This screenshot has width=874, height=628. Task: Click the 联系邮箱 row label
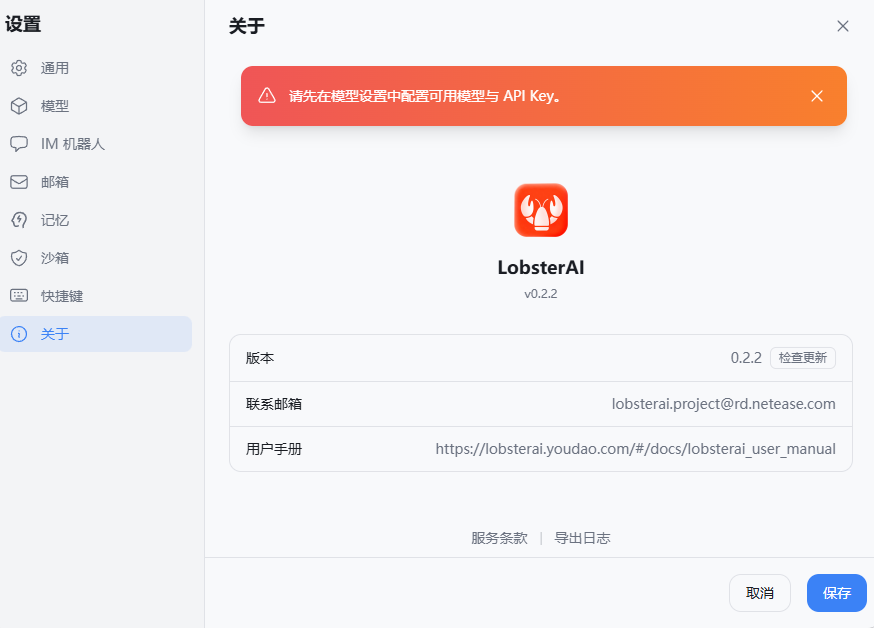274,404
